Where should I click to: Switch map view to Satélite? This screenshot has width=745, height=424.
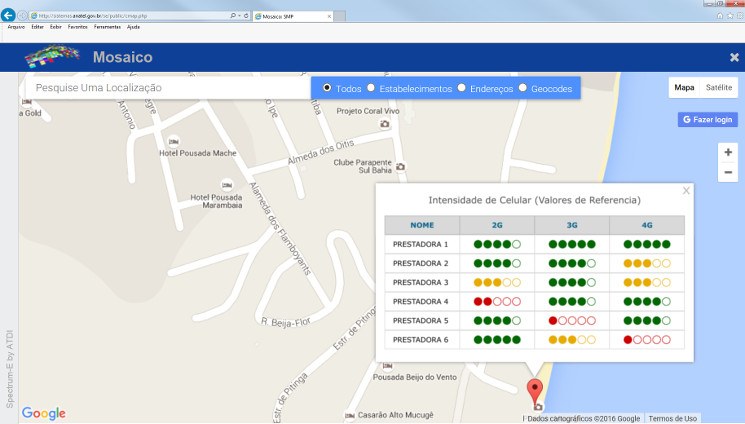point(719,87)
